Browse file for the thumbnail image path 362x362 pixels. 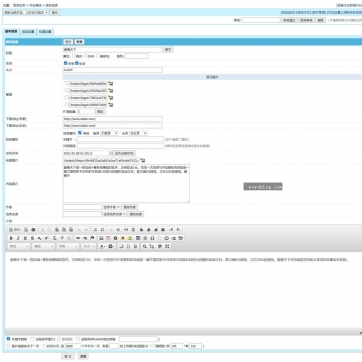(143, 160)
